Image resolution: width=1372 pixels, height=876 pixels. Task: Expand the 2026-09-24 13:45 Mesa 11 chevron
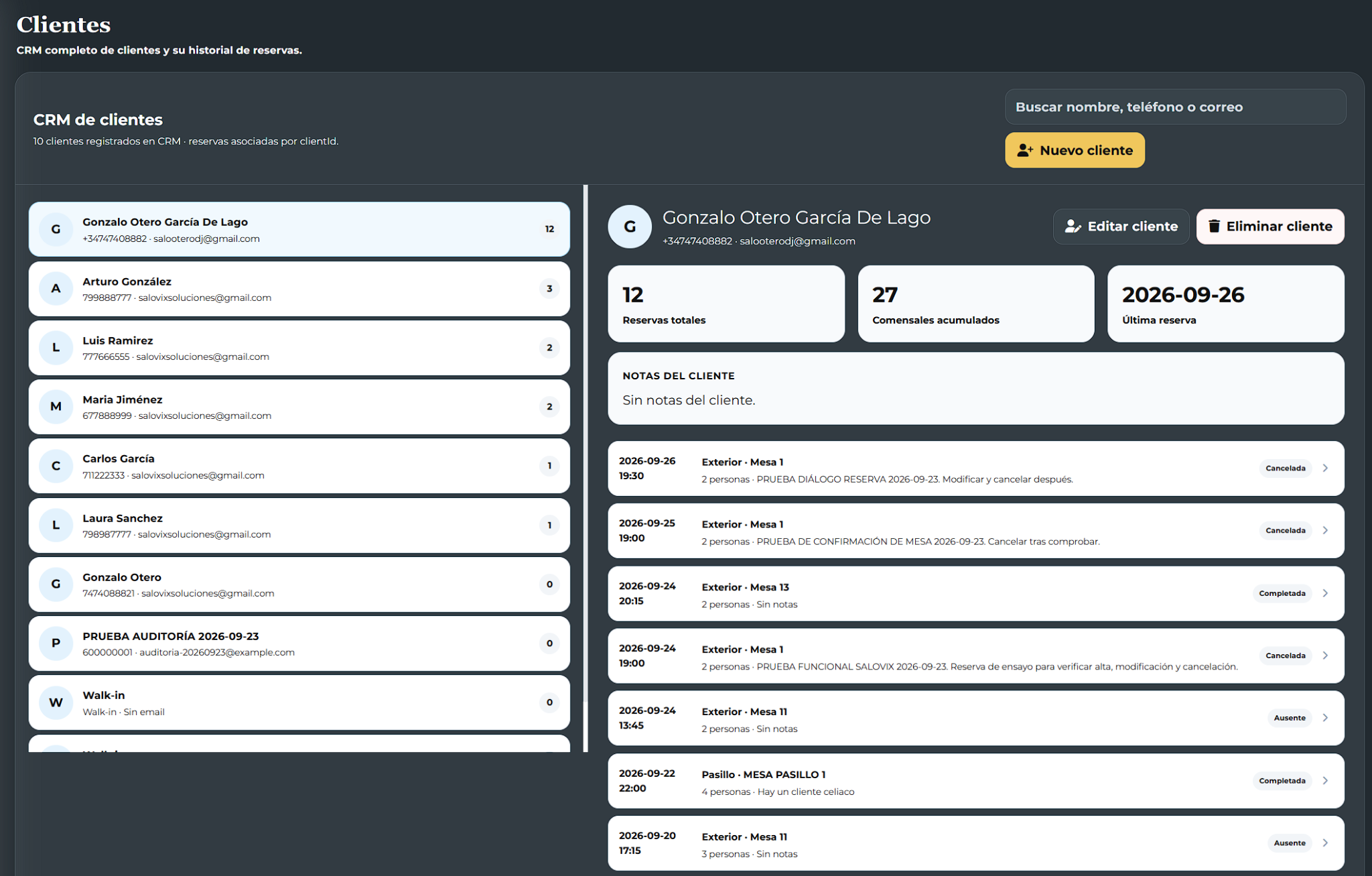click(x=1325, y=718)
